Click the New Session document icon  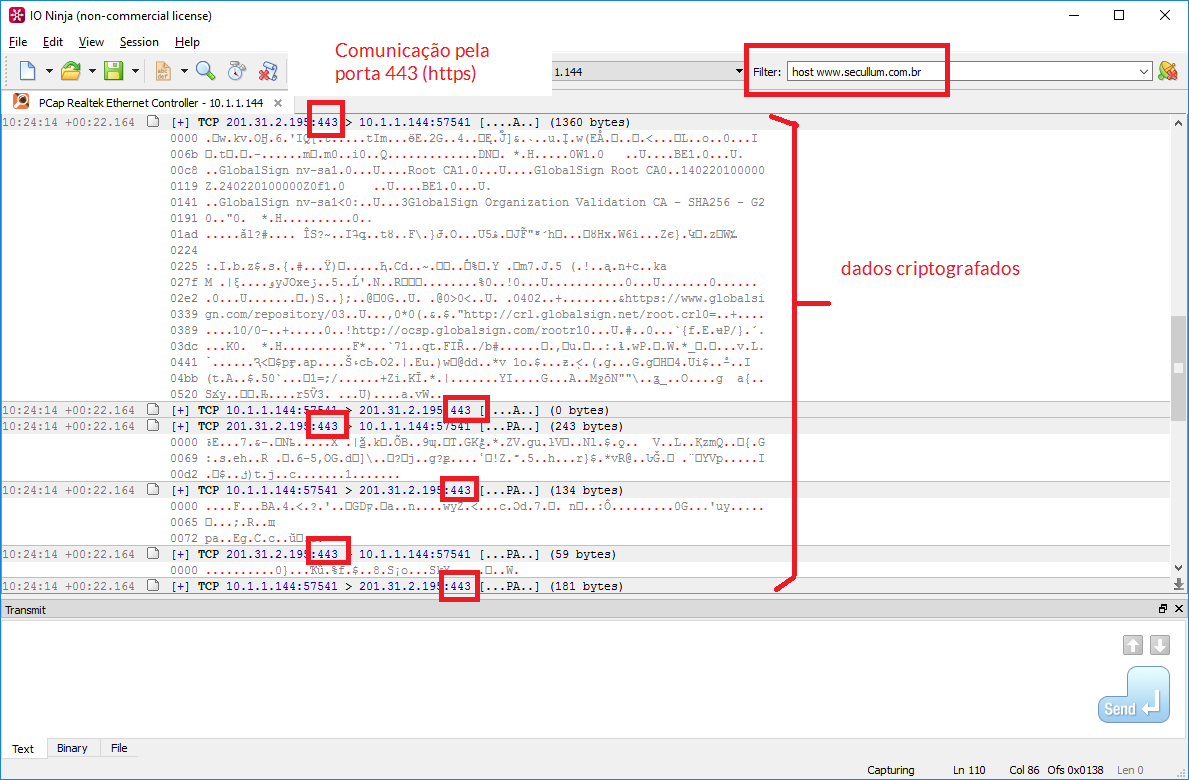click(27, 71)
